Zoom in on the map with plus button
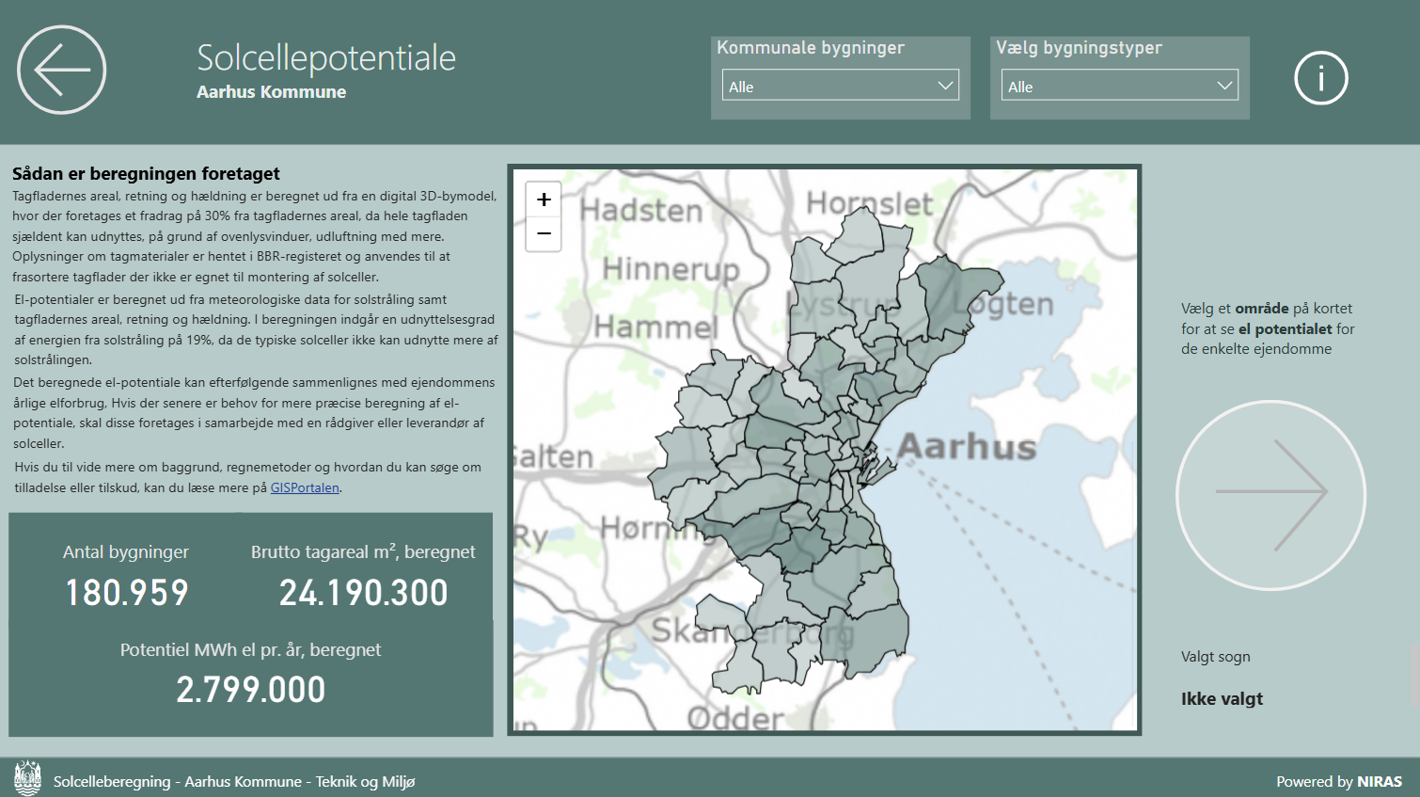This screenshot has width=1420, height=797. (x=543, y=199)
